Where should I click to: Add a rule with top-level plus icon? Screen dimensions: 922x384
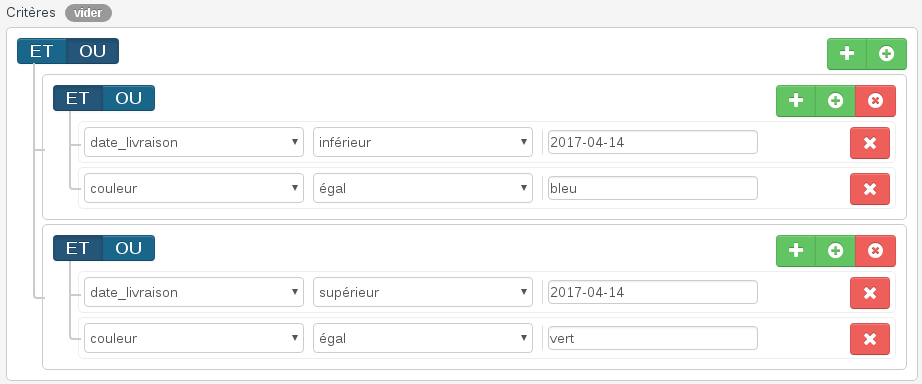[x=847, y=54]
